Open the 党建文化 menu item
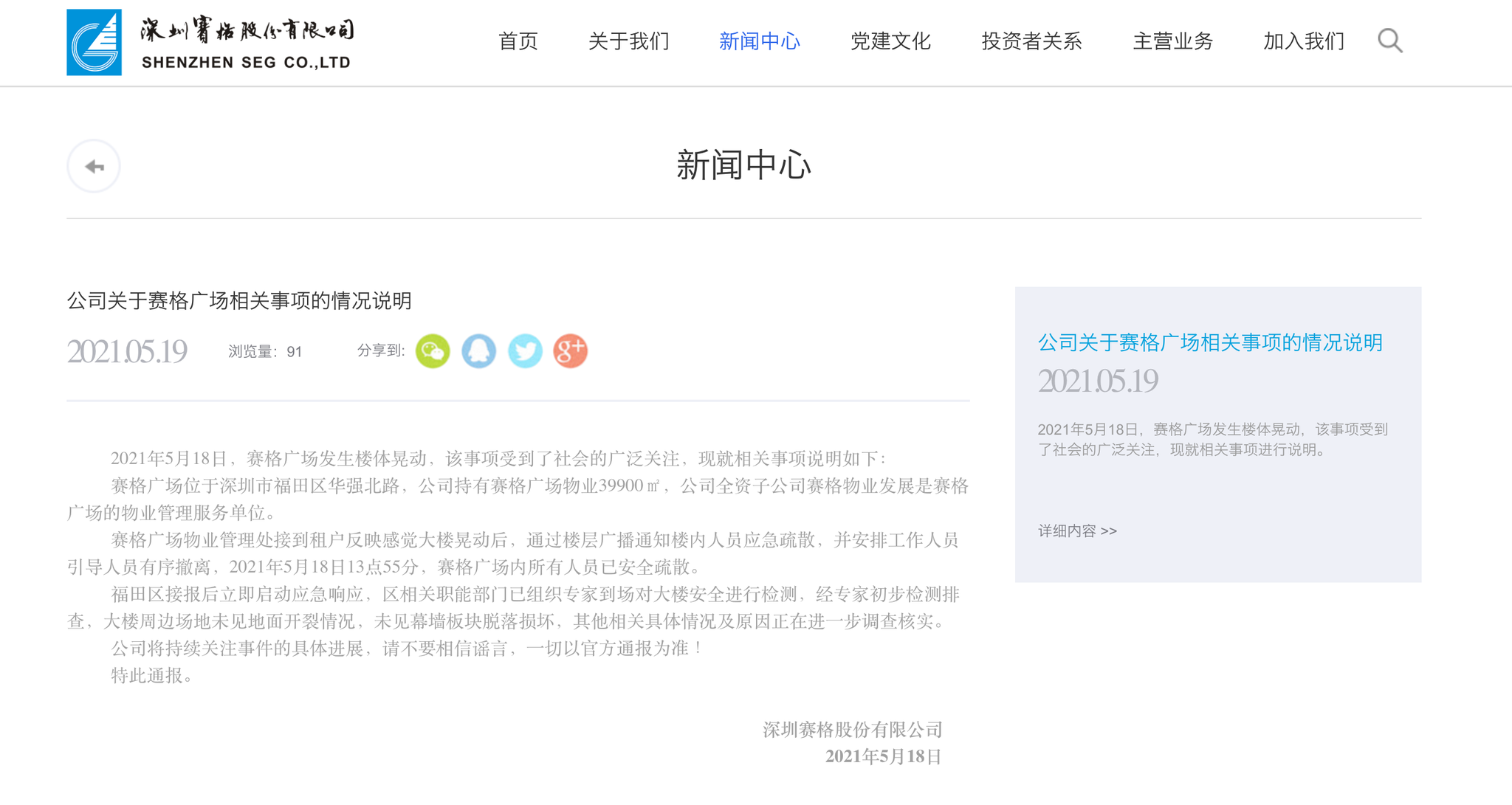 [x=891, y=41]
